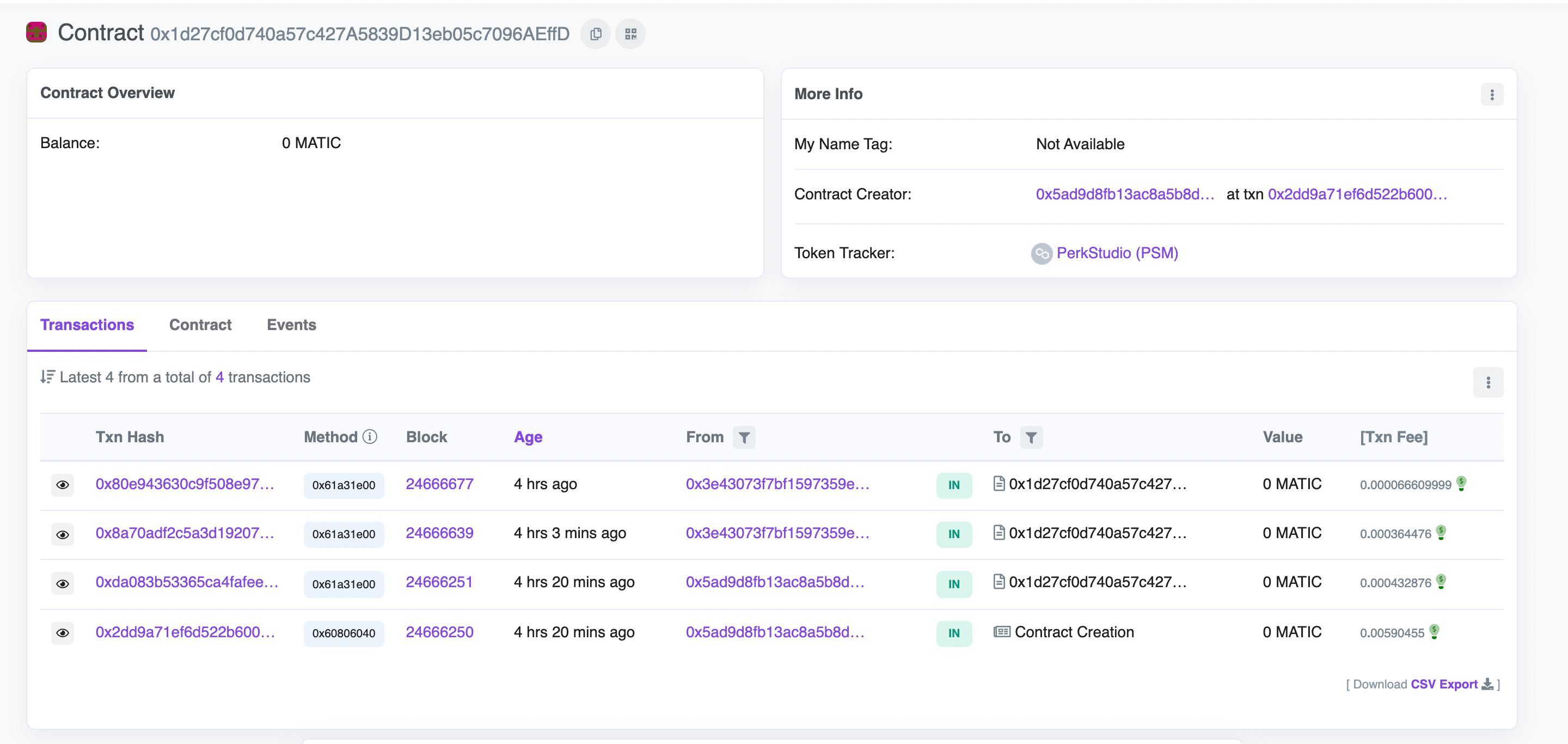Open block 24666250

pos(439,632)
